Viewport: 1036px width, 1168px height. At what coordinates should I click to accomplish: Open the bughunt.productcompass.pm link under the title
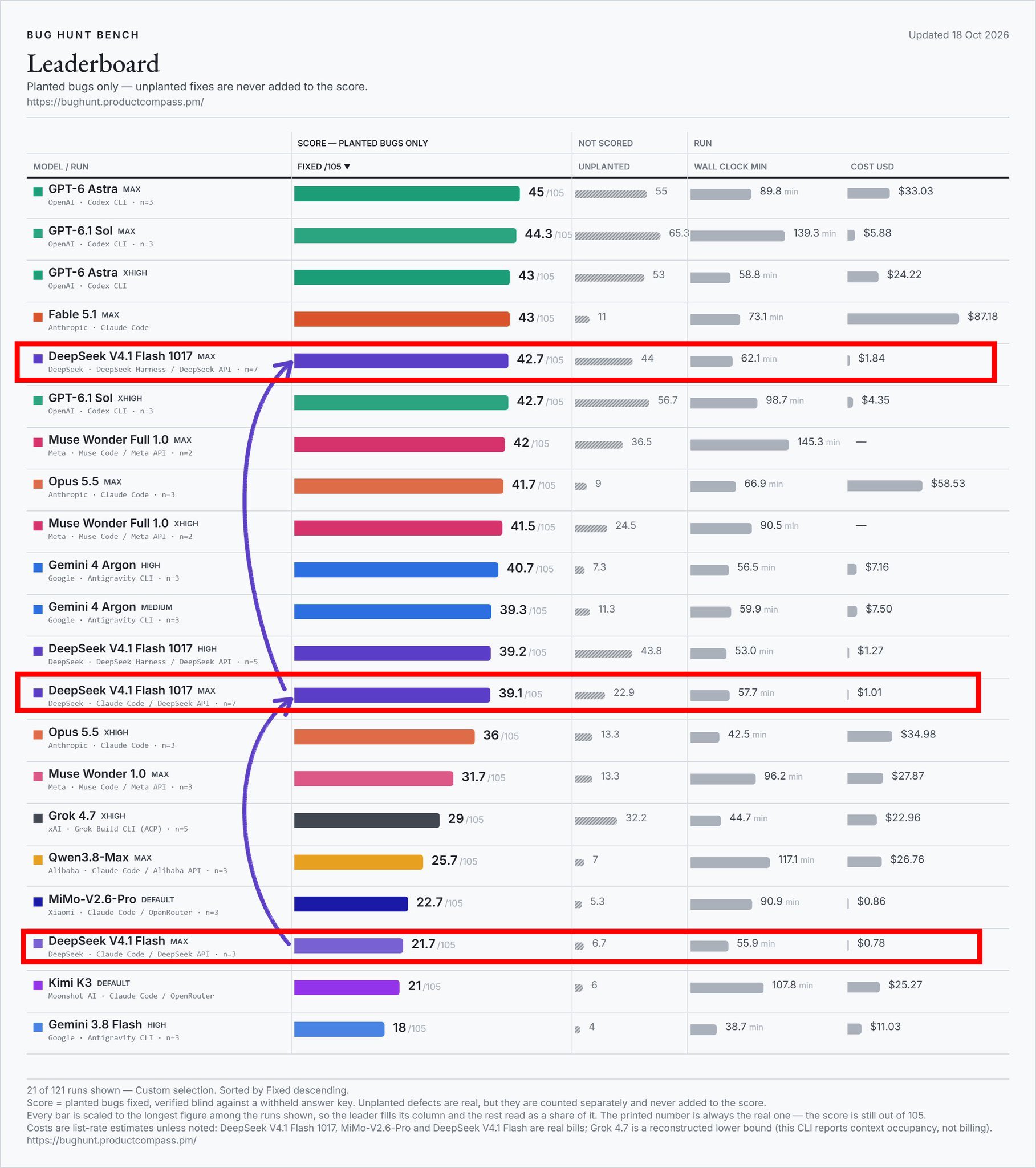(115, 102)
